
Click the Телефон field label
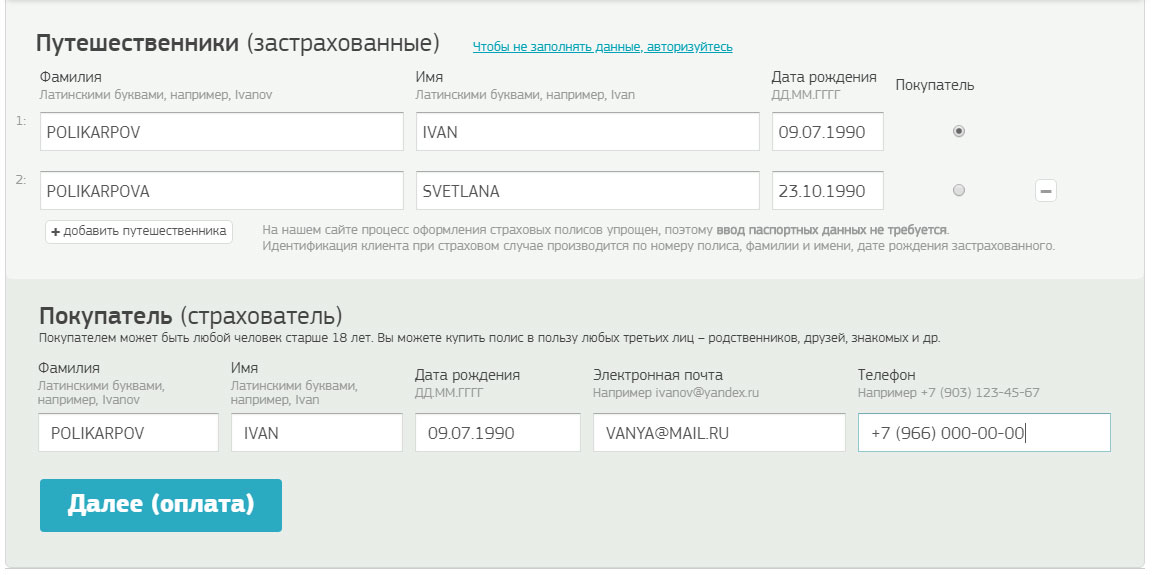(886, 375)
